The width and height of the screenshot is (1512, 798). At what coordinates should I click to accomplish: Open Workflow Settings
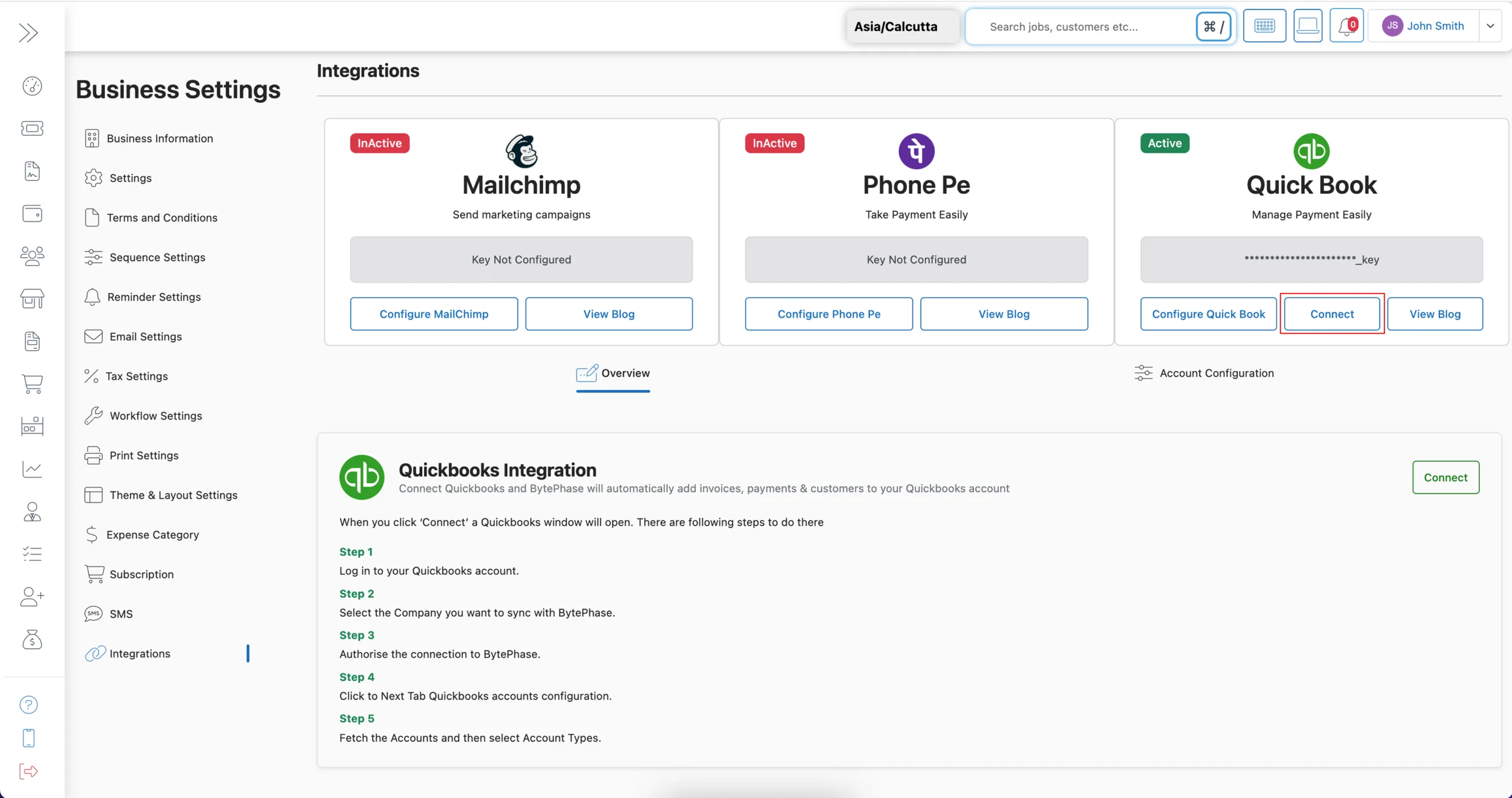click(143, 415)
